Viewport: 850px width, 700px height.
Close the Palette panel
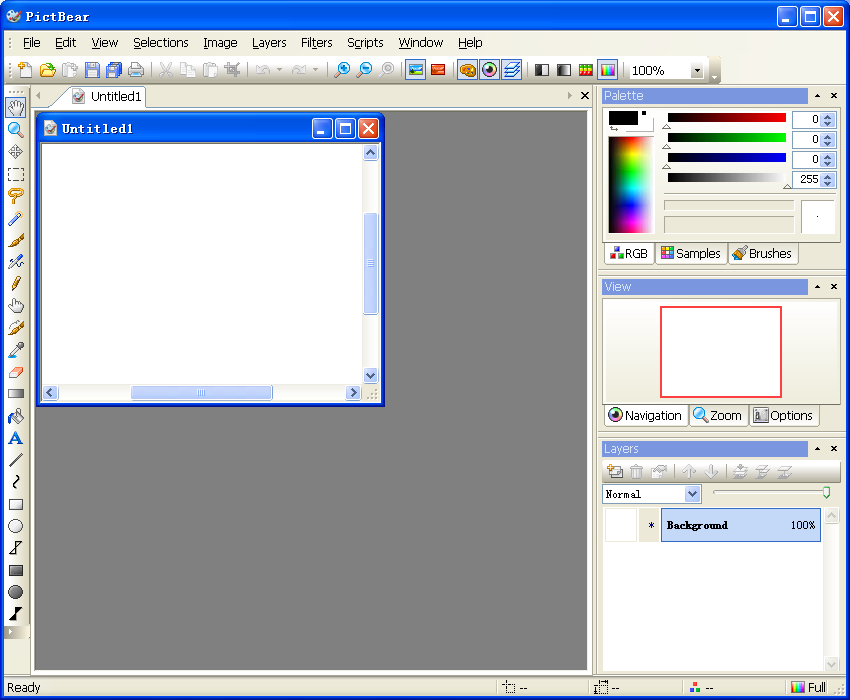click(x=834, y=96)
